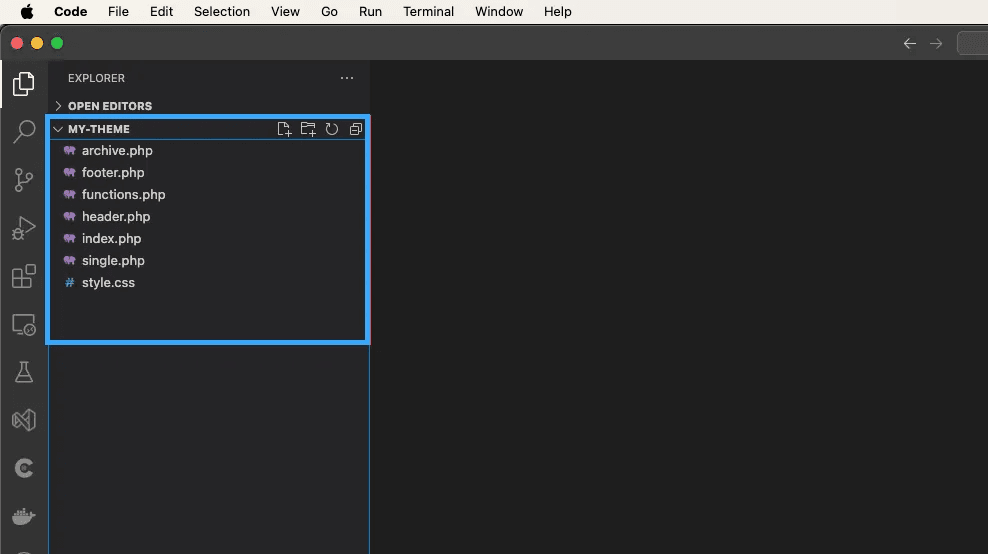Image resolution: width=988 pixels, height=554 pixels.
Task: Open the Search view in activity bar
Action: [x=24, y=132]
